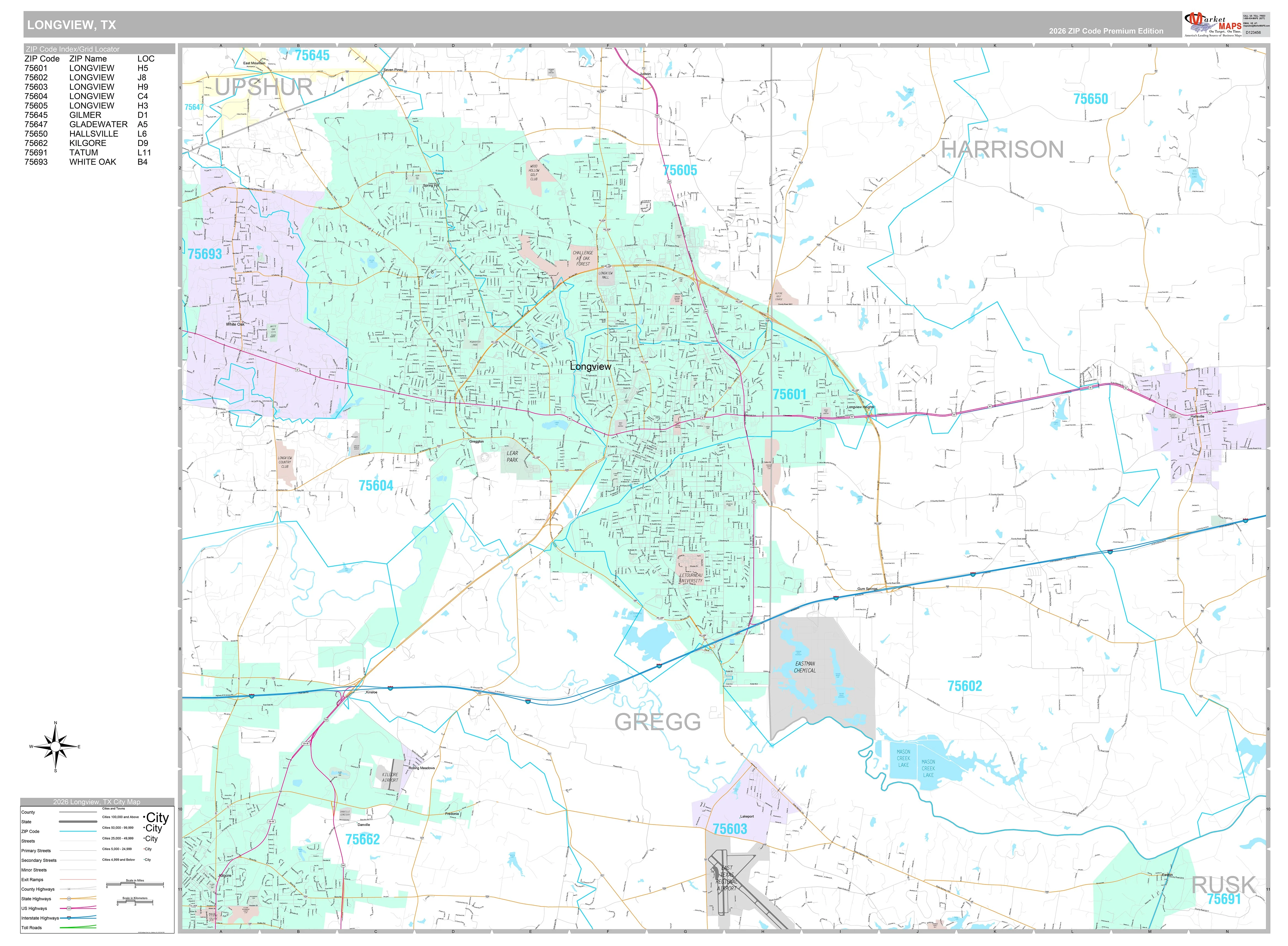The width and height of the screenshot is (1288, 946).
Task: Click the State Highways legend entry
Action: click(x=59, y=899)
